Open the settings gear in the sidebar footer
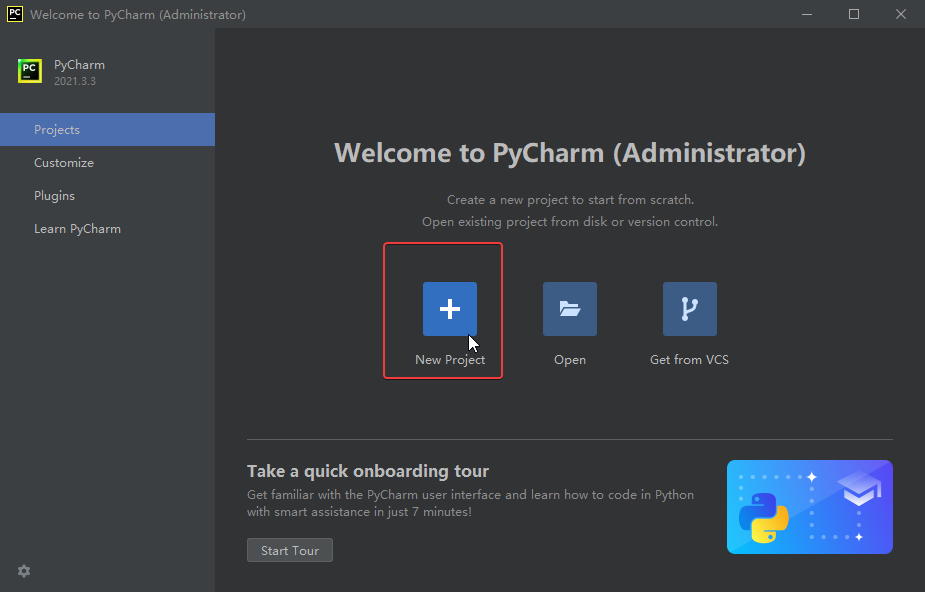Screen dimensions: 925x592 click(x=24, y=571)
